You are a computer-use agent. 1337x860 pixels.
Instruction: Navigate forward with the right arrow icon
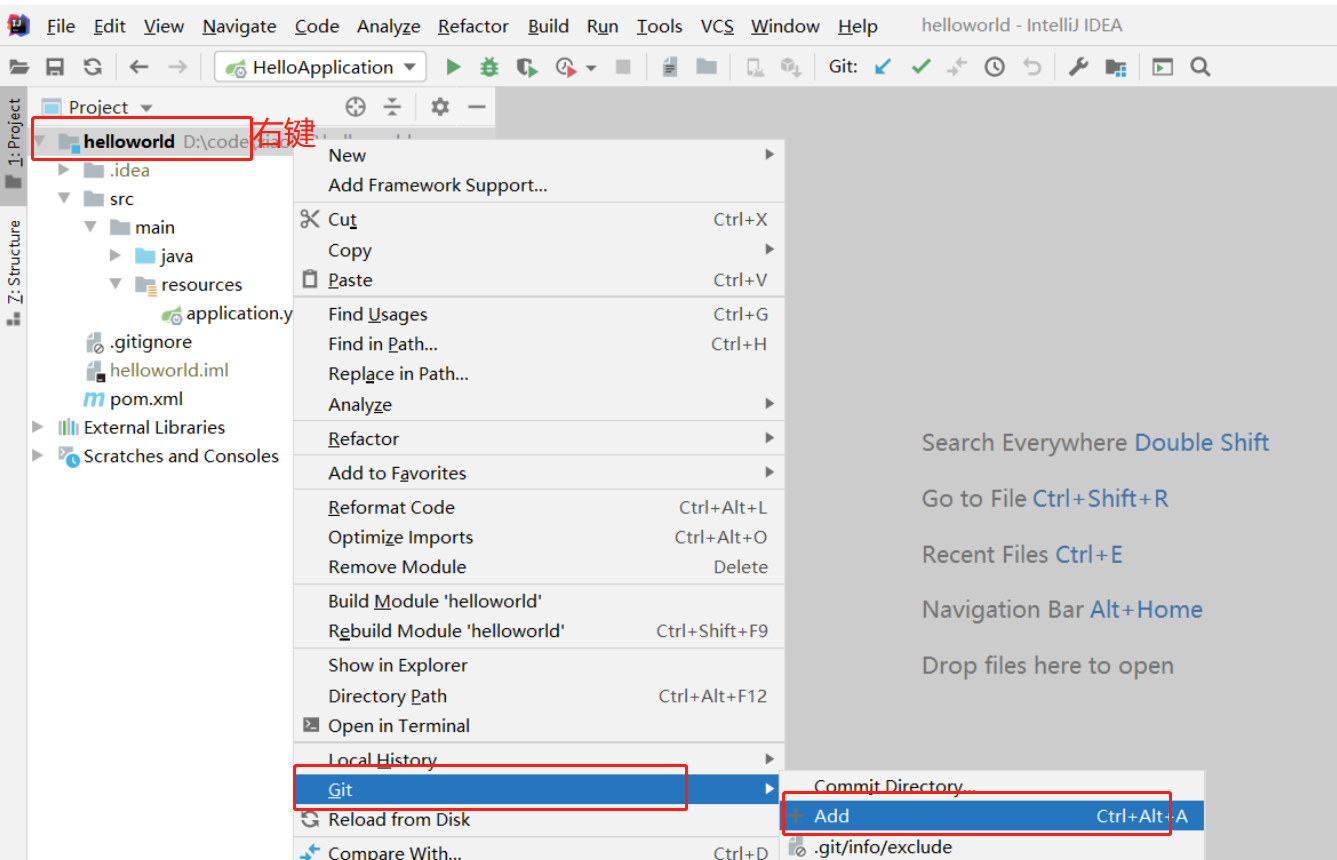click(177, 67)
